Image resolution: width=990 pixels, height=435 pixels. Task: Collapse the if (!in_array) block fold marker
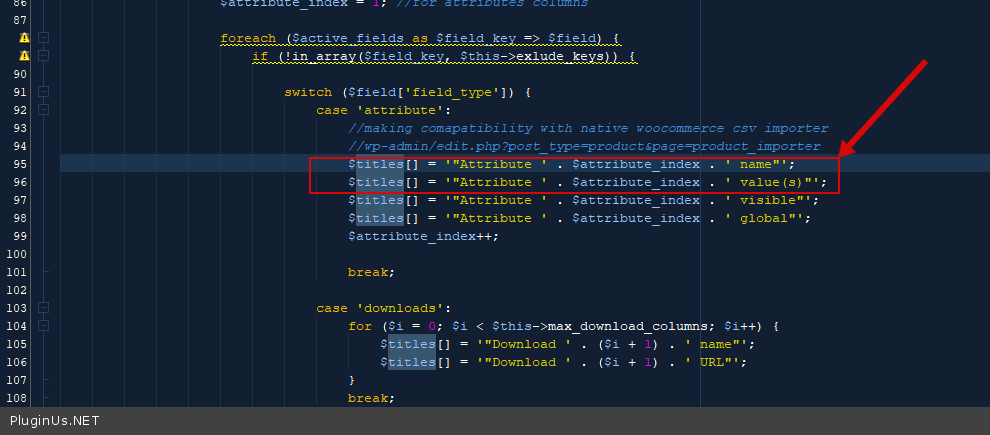[x=44, y=57]
